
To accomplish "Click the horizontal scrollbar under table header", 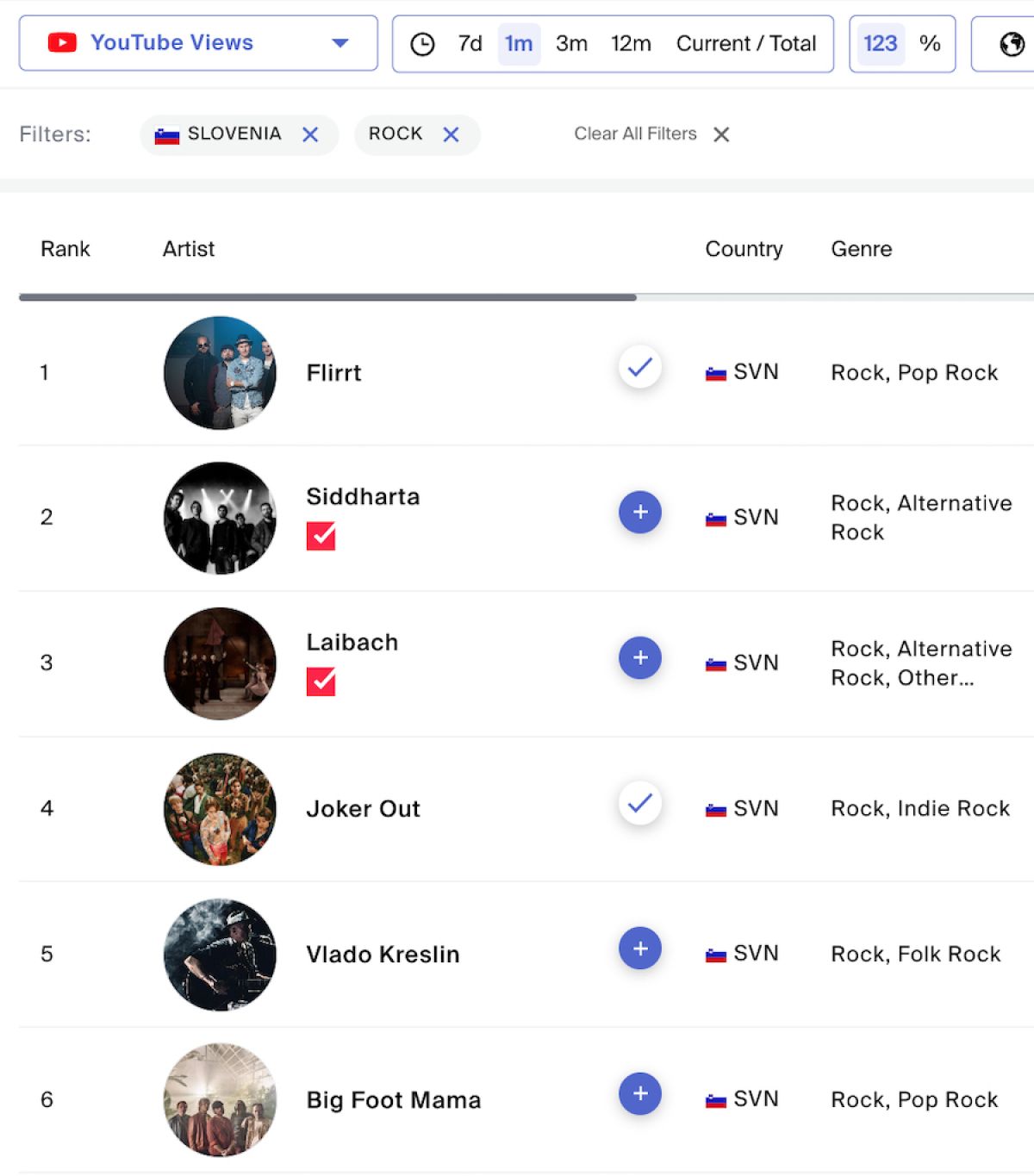I will coord(327,297).
